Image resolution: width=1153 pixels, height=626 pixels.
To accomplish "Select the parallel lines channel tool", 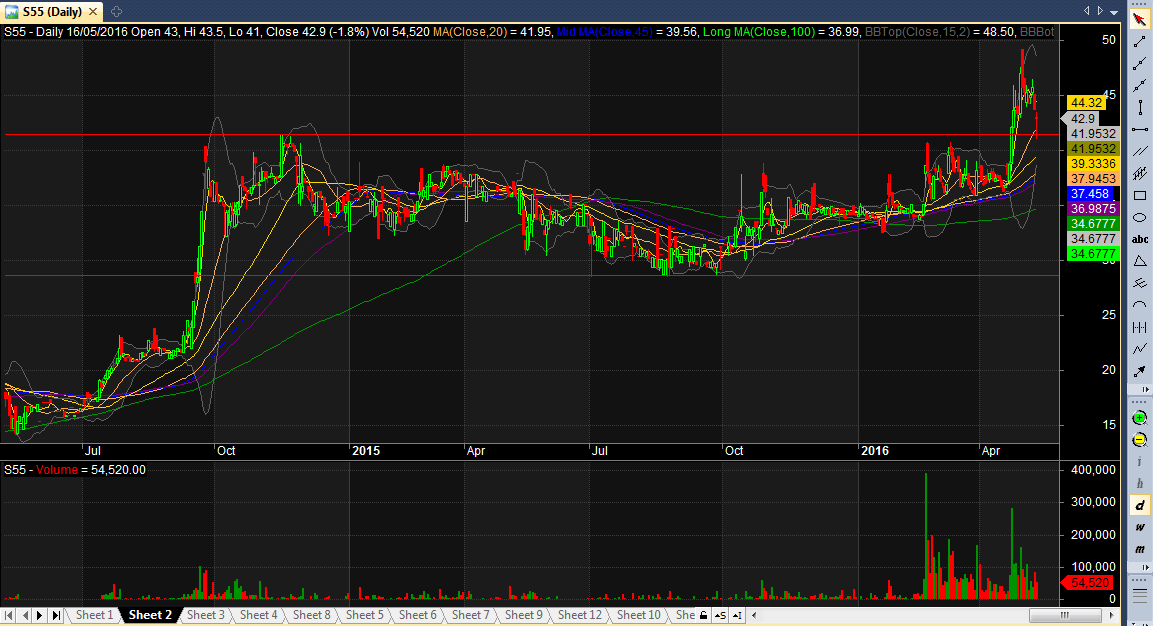I will [x=1139, y=152].
